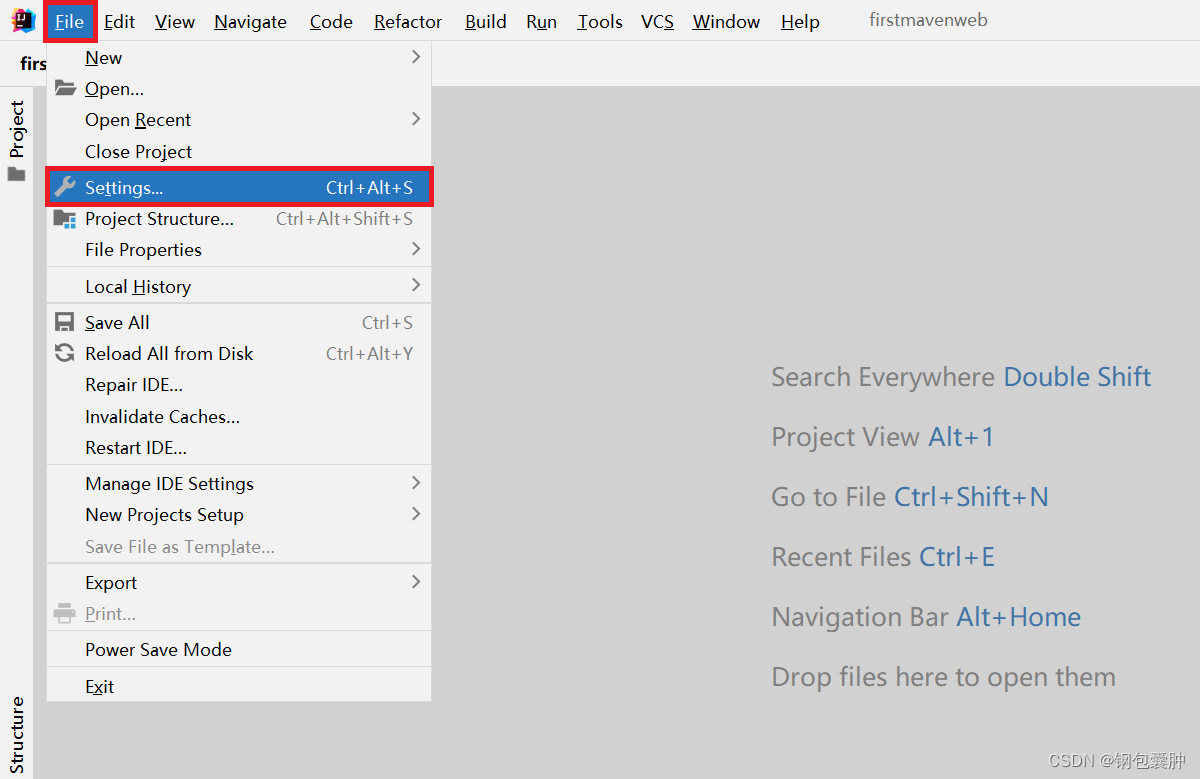Viewport: 1200px width, 779px height.
Task: Select Settings... menu entry
Action: click(x=239, y=187)
